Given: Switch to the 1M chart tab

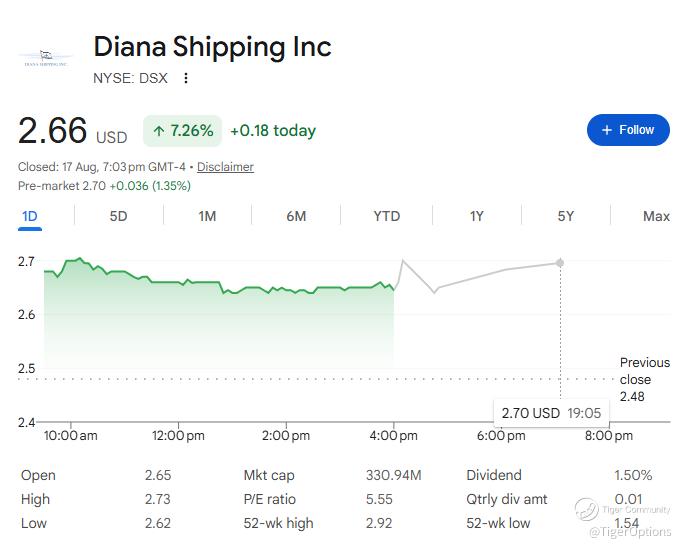Looking at the screenshot, I should pyautogui.click(x=207, y=216).
